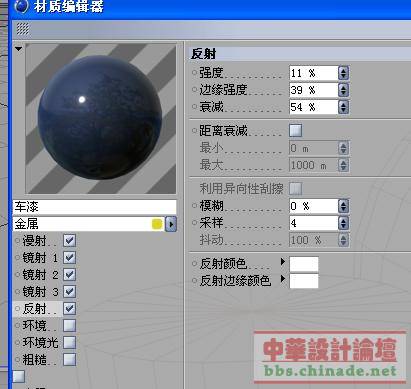Click the material preview sphere
411x389 pixels.
tap(100, 117)
